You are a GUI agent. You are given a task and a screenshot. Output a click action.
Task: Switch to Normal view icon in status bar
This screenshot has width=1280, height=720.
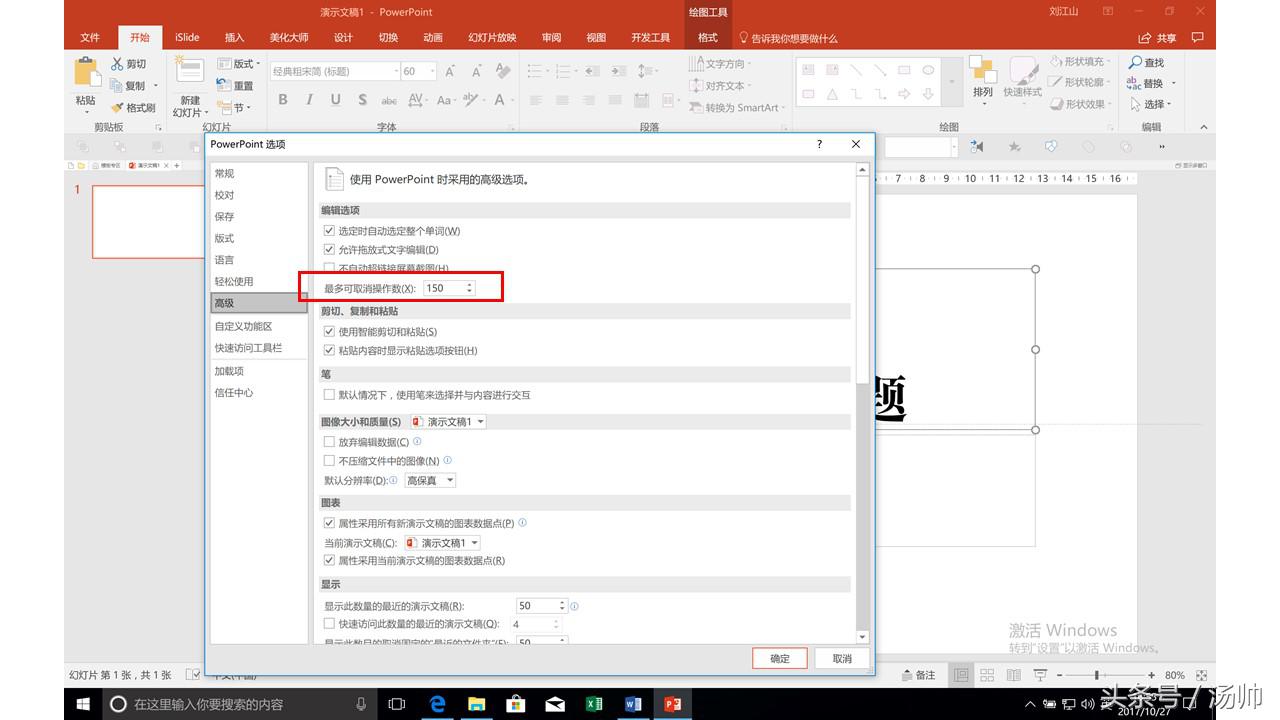(961, 675)
